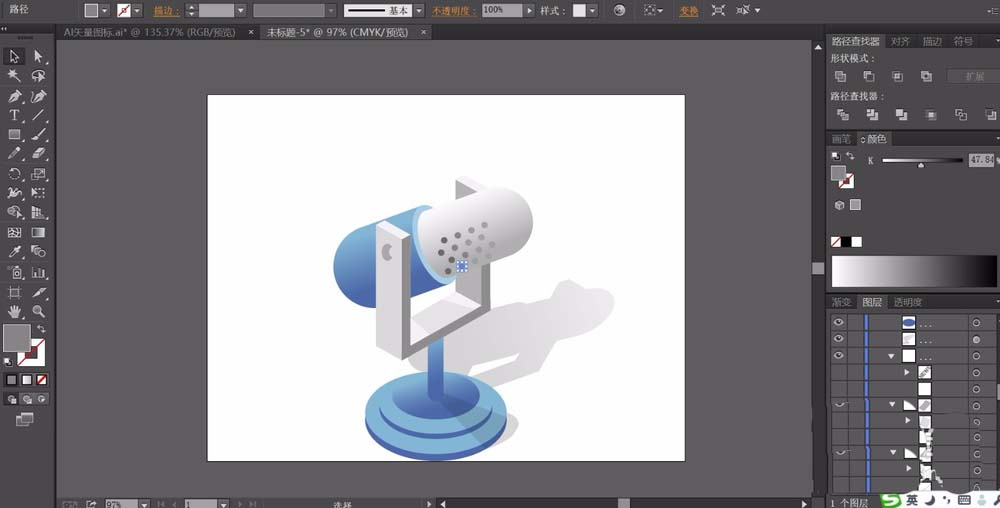Select the Artboard tool
The width and height of the screenshot is (1000, 508).
click(x=14, y=293)
